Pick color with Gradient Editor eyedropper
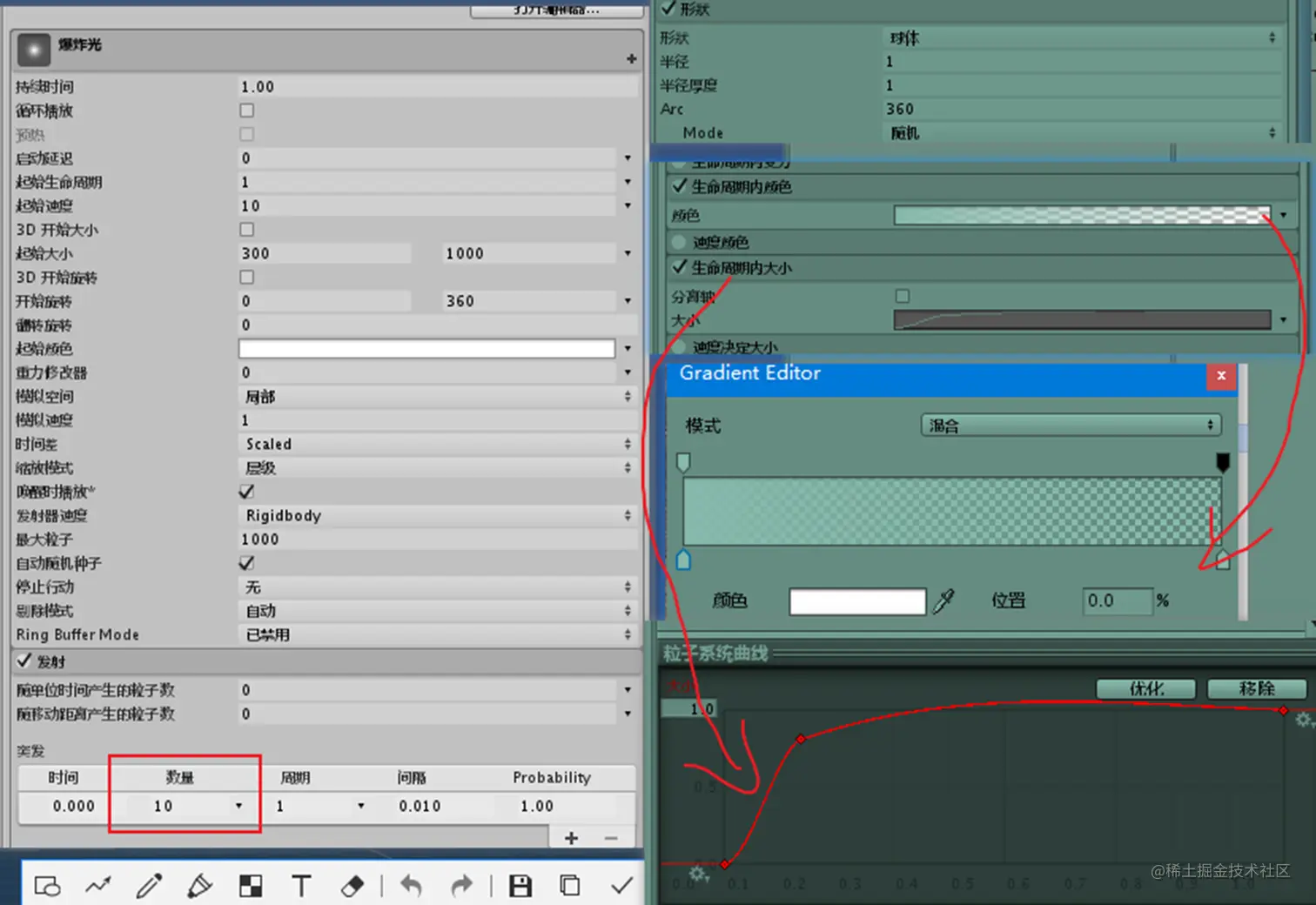1316x905 pixels. click(943, 600)
